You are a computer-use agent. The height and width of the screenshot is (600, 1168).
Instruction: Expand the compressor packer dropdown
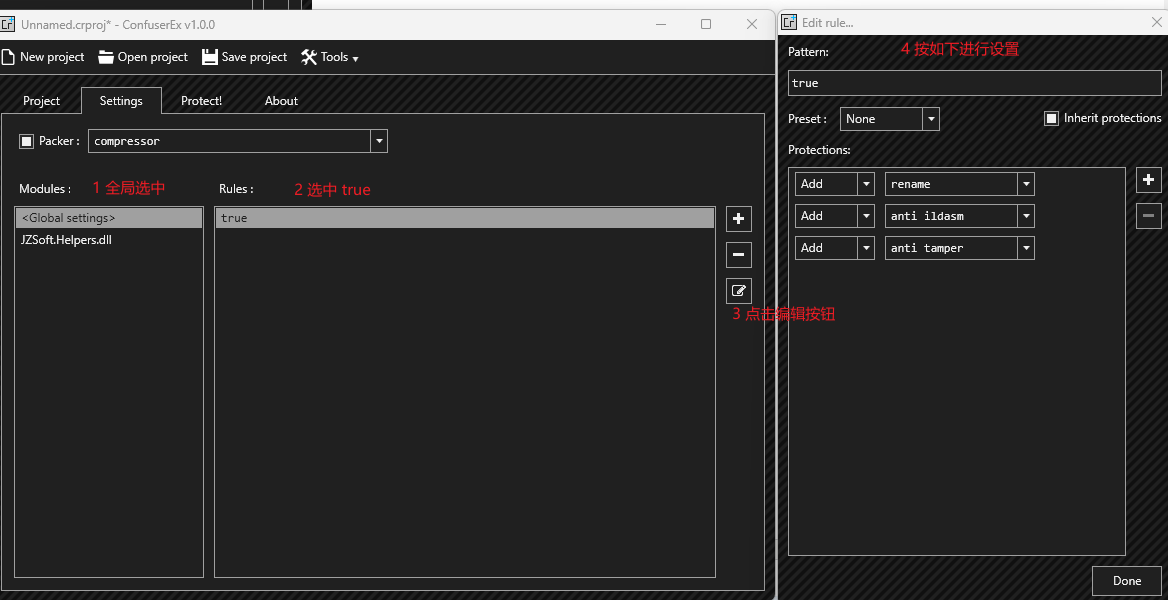pyautogui.click(x=379, y=140)
